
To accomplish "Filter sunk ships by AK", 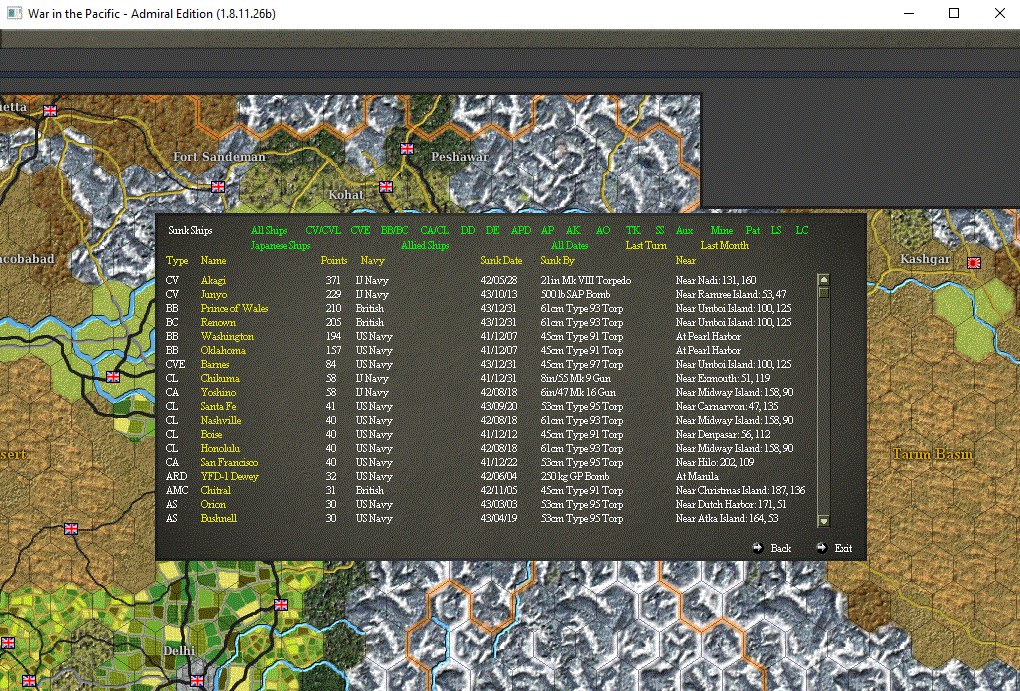I will pyautogui.click(x=573, y=230).
